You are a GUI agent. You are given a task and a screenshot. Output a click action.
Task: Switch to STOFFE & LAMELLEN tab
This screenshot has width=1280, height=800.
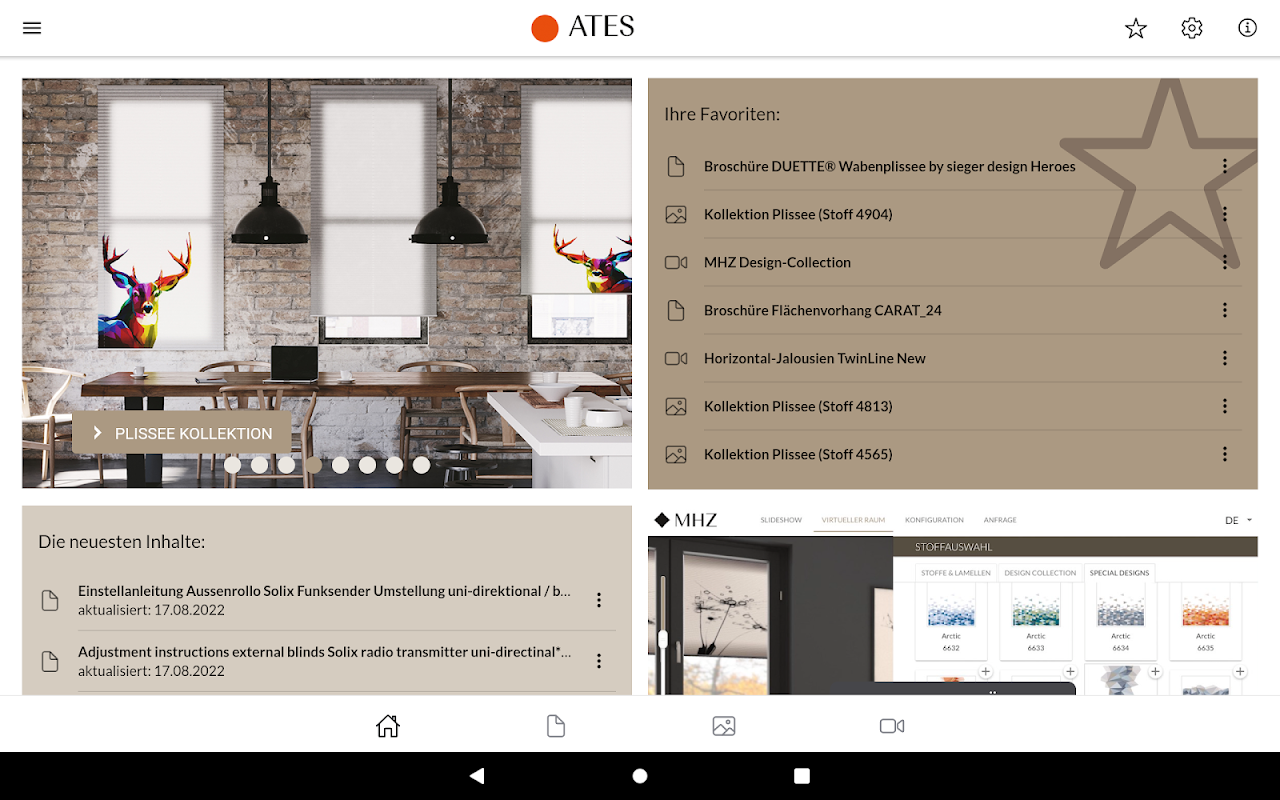pos(956,573)
